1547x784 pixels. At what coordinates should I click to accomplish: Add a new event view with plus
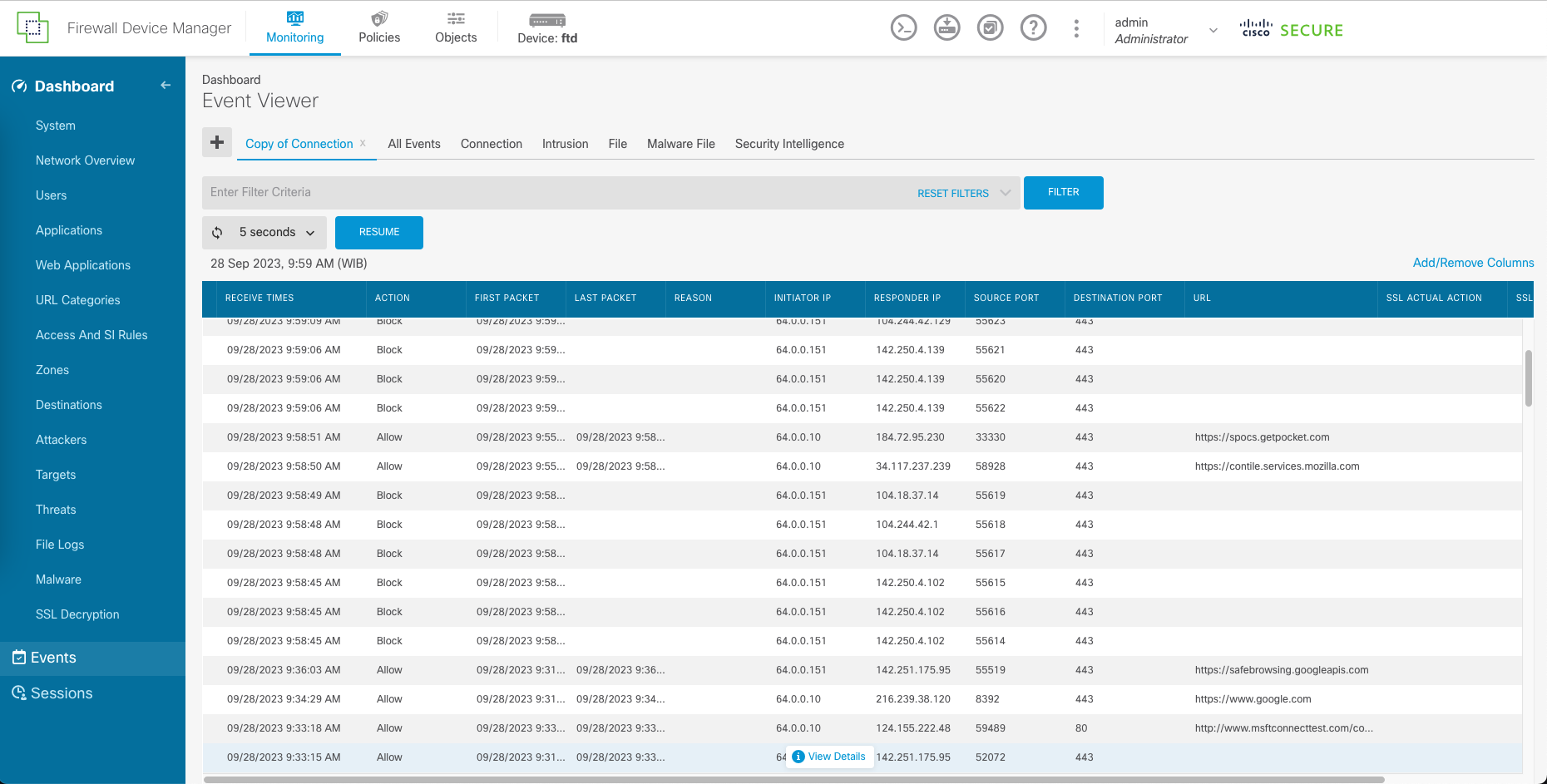pos(217,142)
